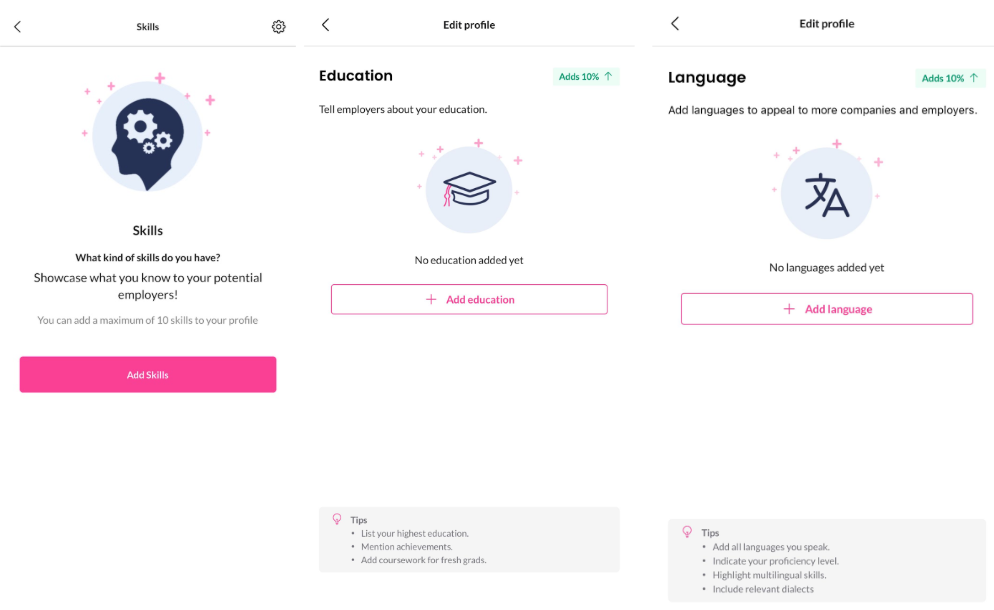The height and width of the screenshot is (610, 994).
Task: Click the Language tips lightbulb icon
Action: click(x=687, y=532)
